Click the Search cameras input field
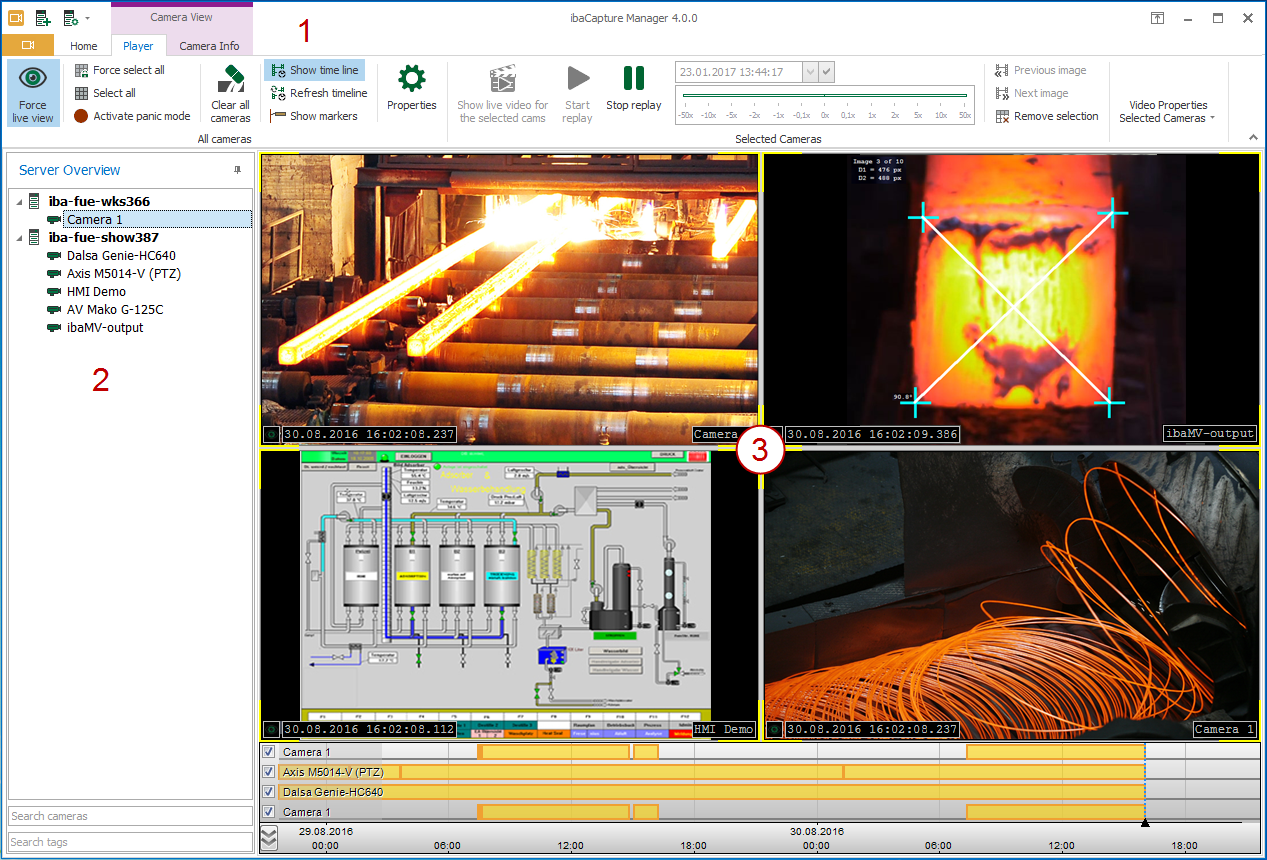 click(x=130, y=816)
